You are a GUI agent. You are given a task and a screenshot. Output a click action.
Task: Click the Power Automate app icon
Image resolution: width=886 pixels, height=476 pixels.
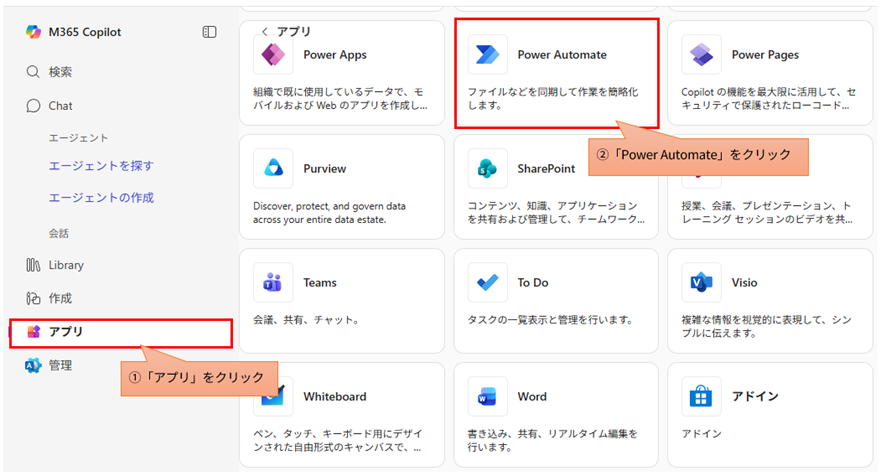point(487,55)
